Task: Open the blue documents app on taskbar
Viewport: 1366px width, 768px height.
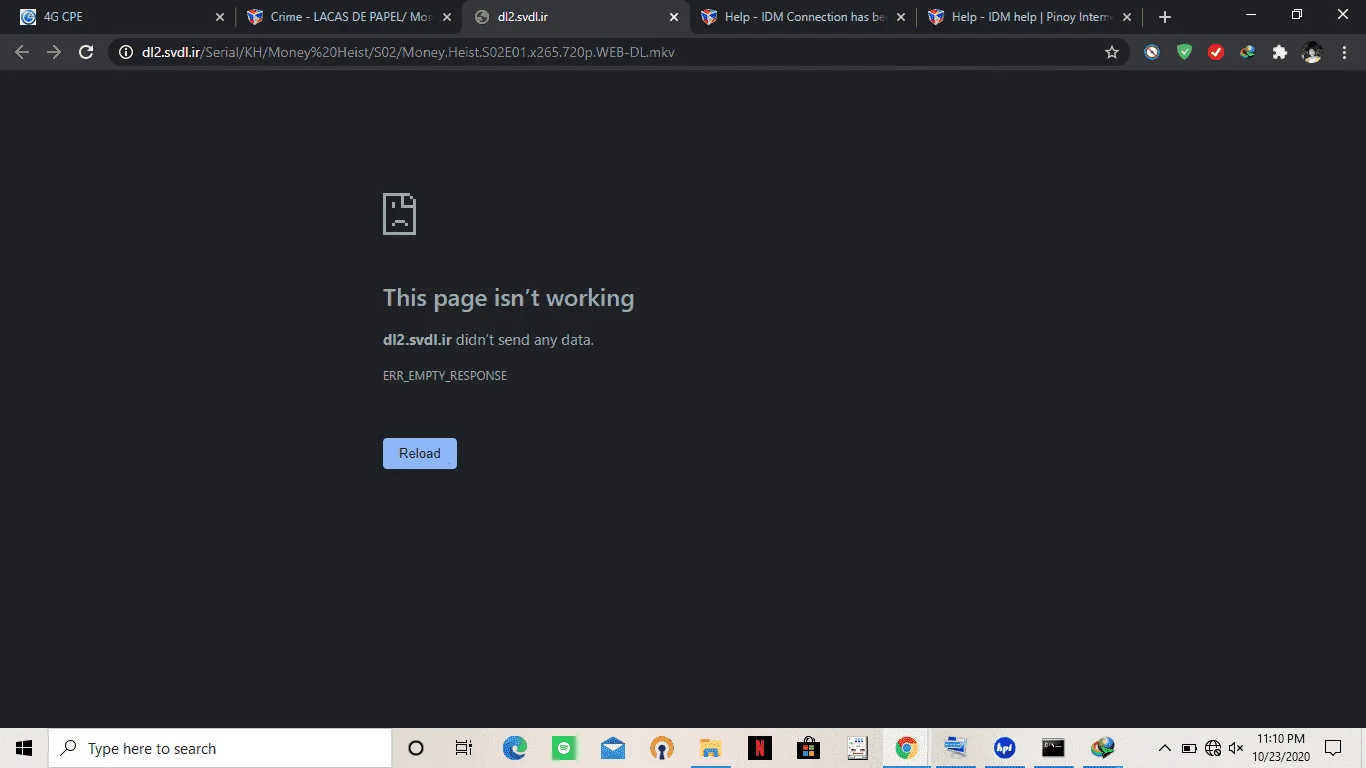Action: [x=955, y=748]
